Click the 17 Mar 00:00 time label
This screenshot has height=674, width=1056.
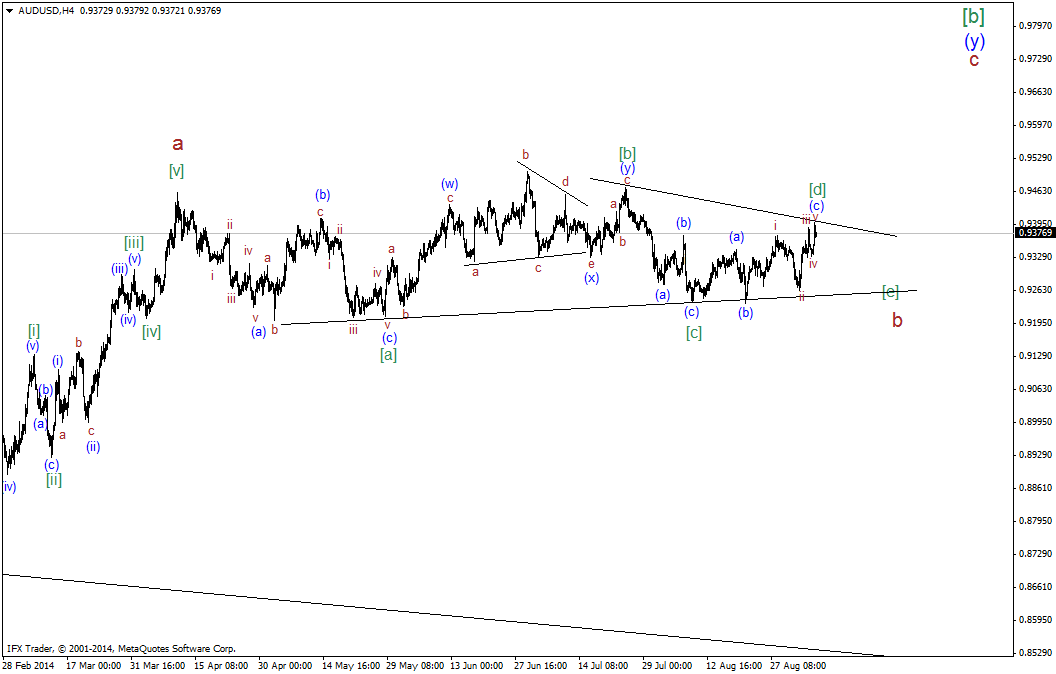pos(93,666)
